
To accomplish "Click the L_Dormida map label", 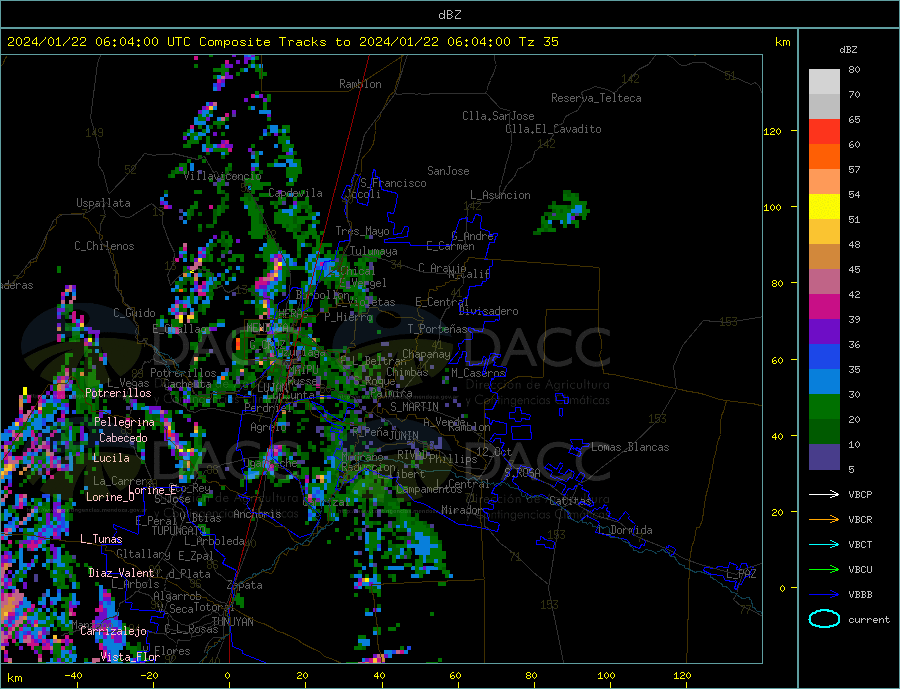I will 626,530.
